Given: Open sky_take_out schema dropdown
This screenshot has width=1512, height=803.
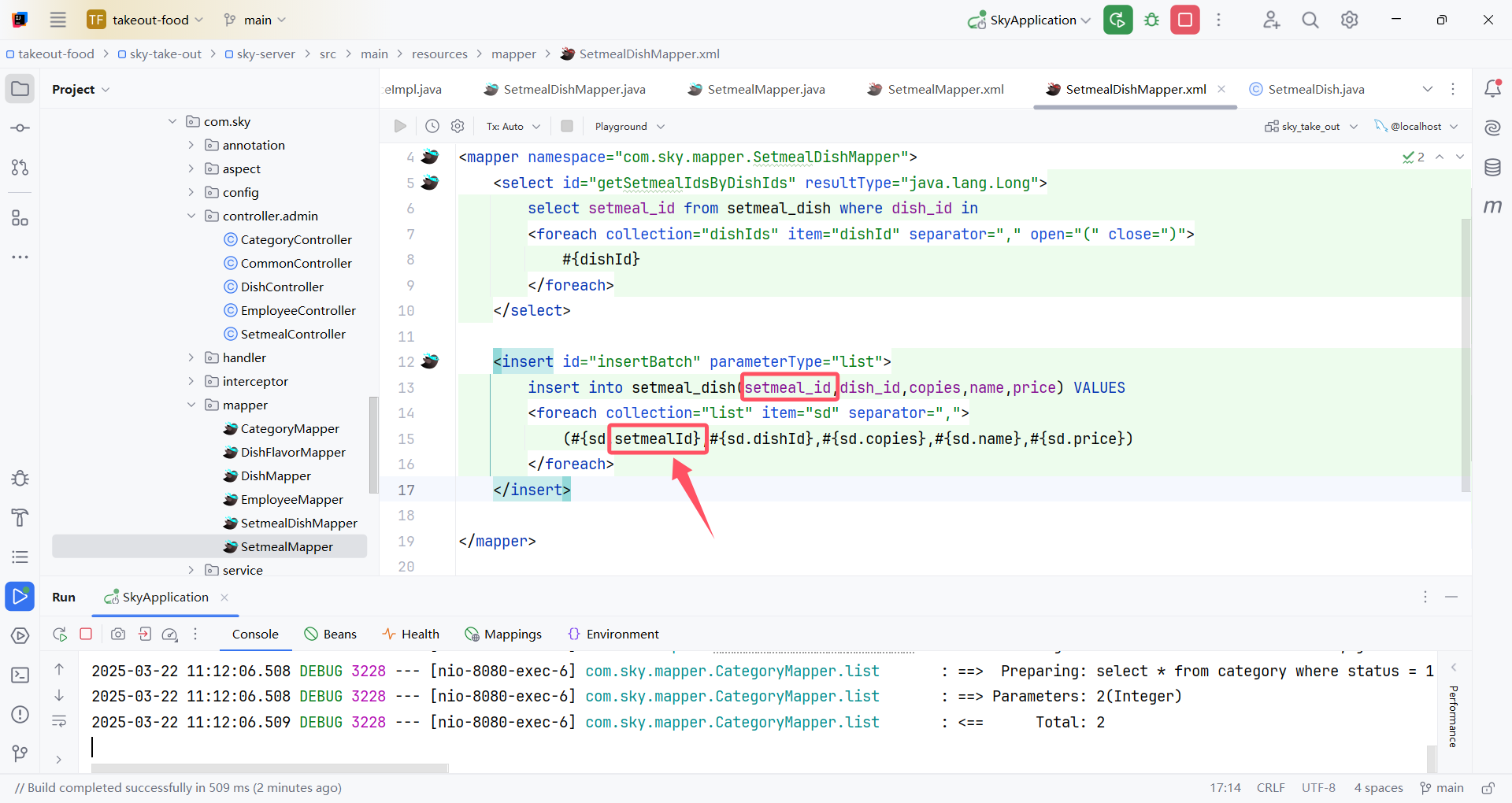Looking at the screenshot, I should pos(1311,126).
